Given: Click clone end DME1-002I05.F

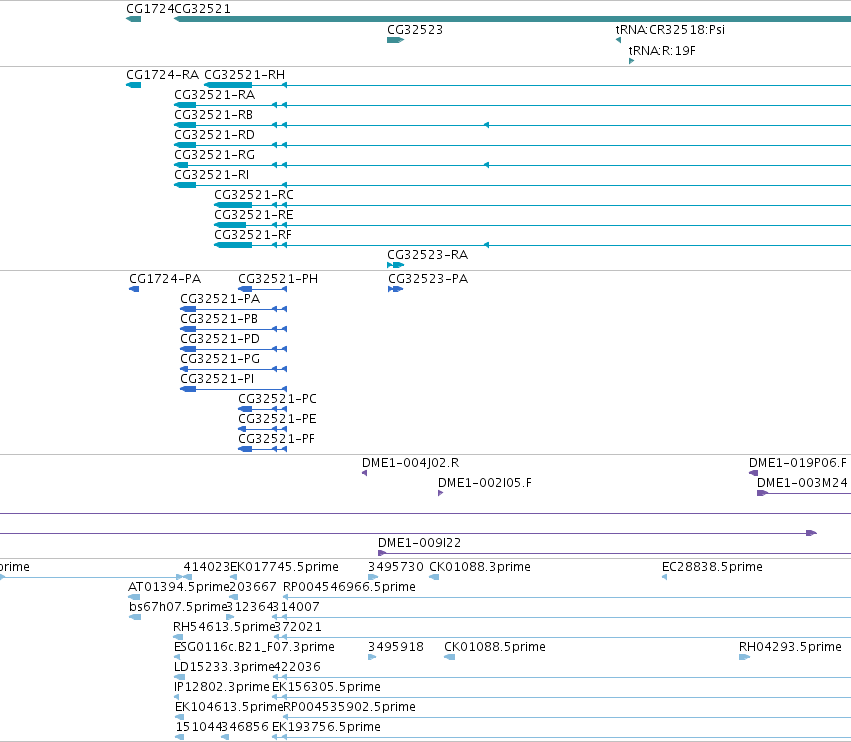Looking at the screenshot, I should click(485, 483).
